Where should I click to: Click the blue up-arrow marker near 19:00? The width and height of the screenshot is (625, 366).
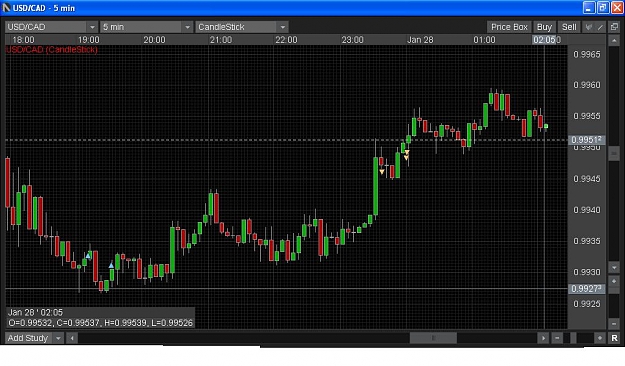point(88,256)
